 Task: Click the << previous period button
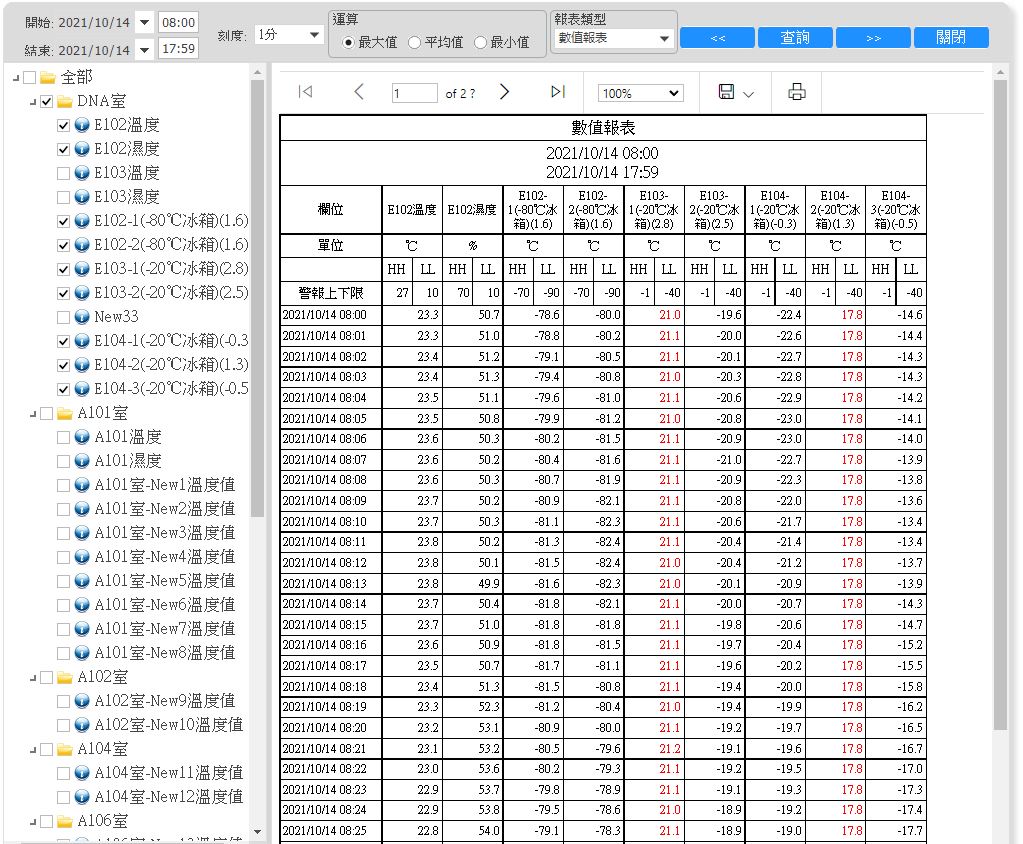click(717, 37)
